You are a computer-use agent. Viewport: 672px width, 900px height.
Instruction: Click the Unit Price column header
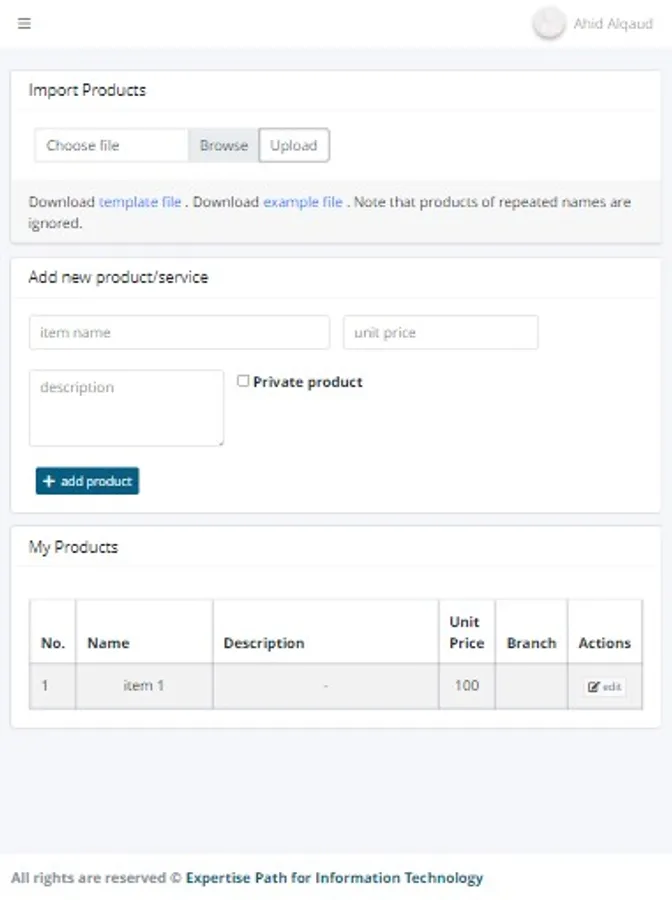466,632
